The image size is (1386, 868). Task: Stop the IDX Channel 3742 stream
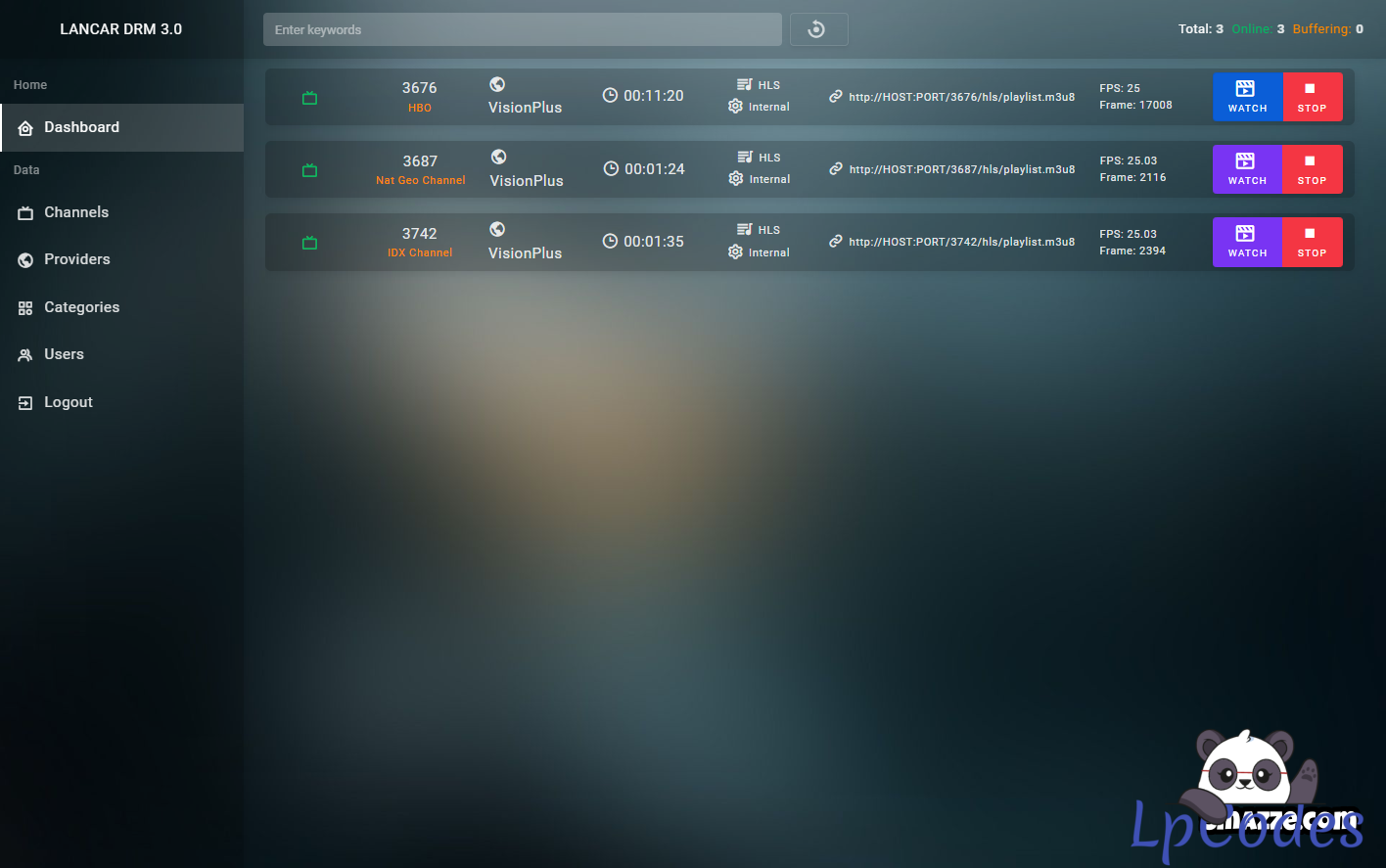[1312, 242]
